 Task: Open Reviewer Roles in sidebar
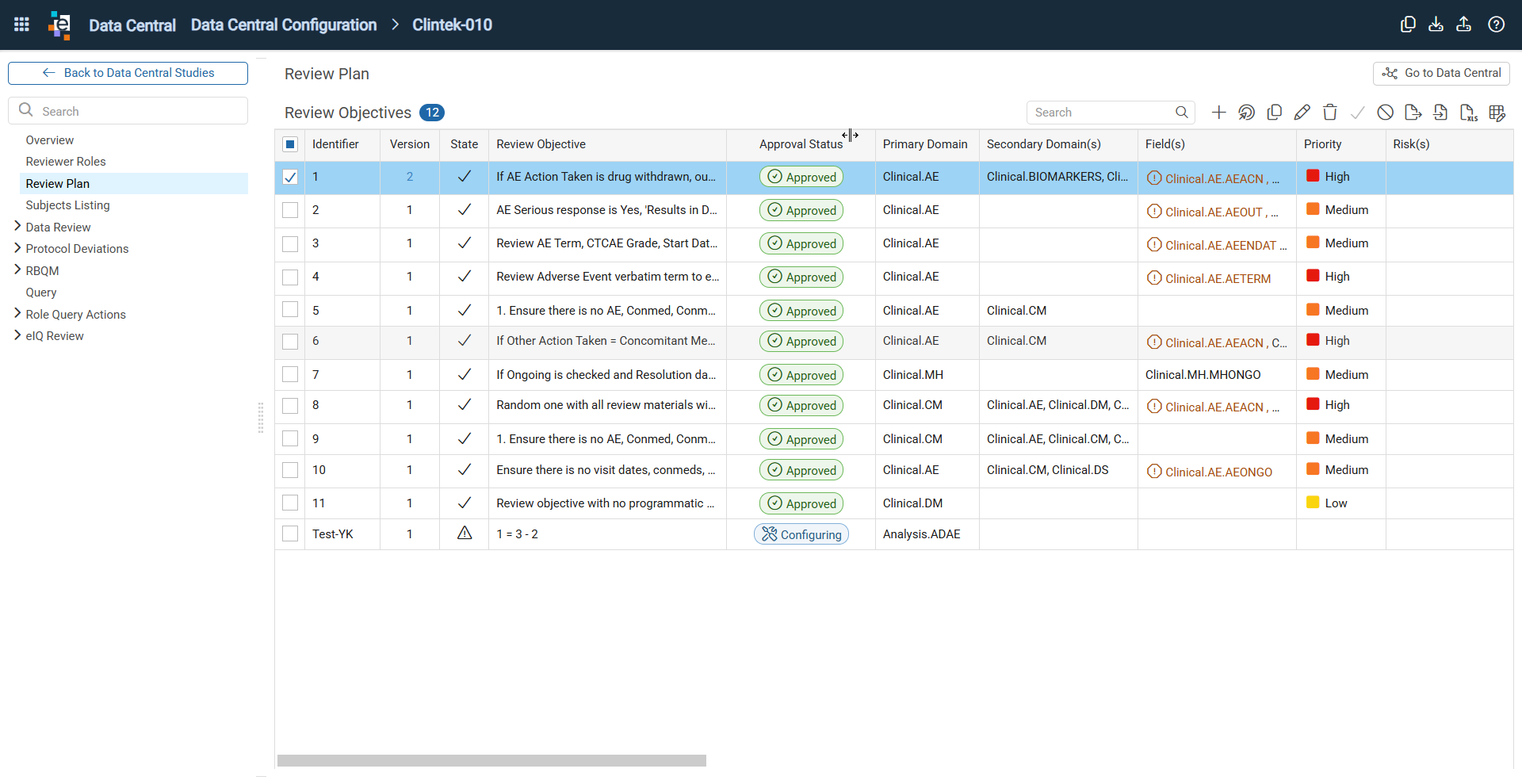pos(66,162)
